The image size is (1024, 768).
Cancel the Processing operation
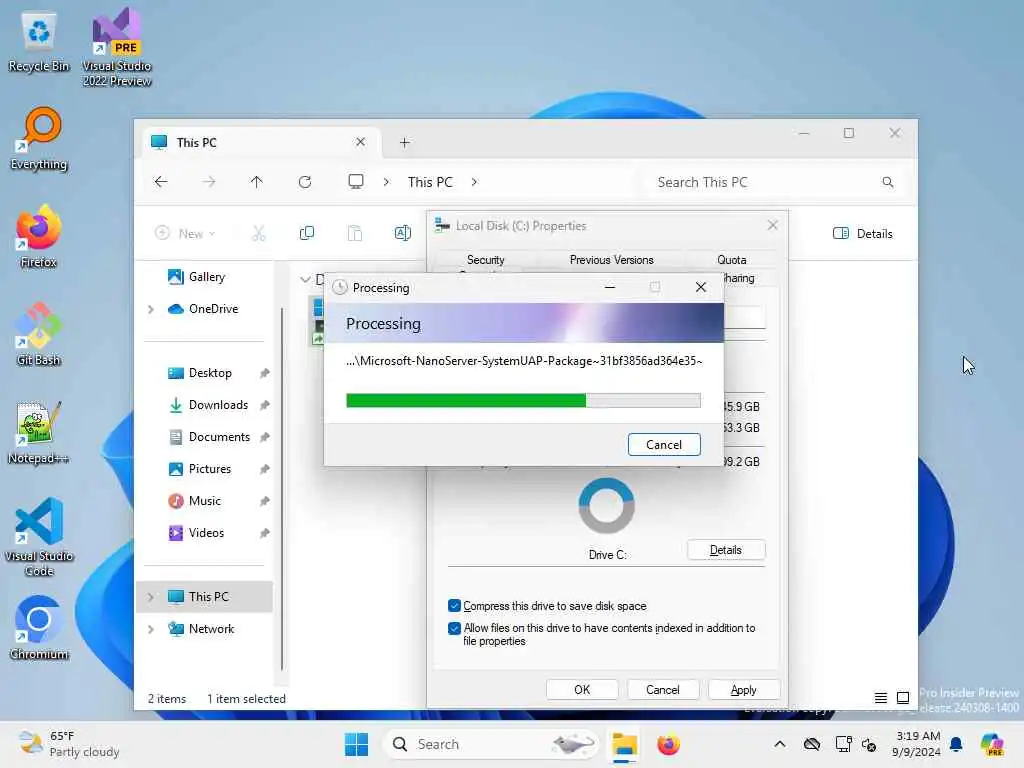(664, 445)
